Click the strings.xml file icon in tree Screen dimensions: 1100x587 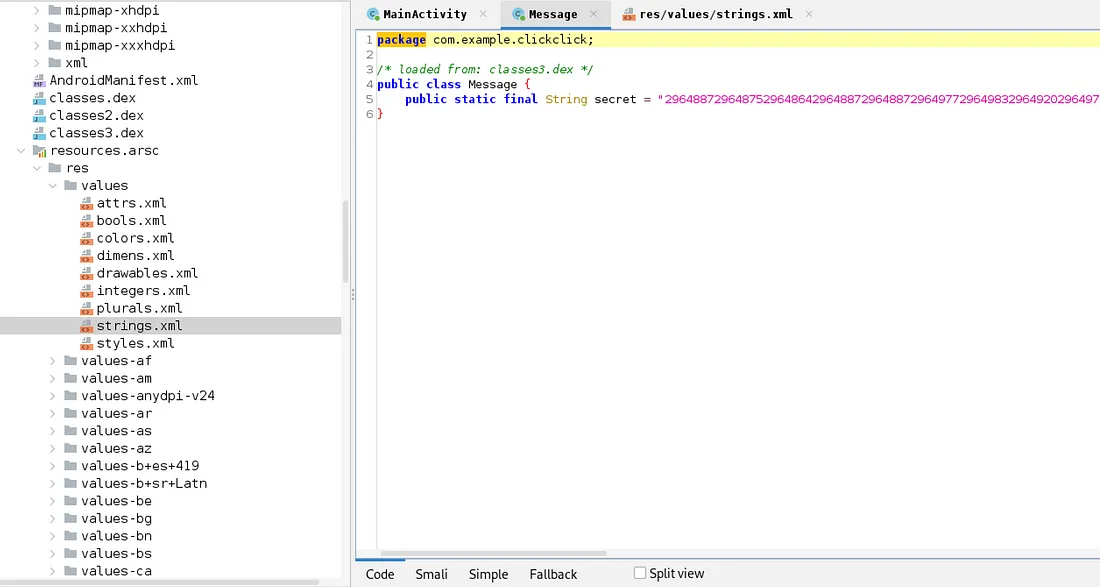click(86, 326)
